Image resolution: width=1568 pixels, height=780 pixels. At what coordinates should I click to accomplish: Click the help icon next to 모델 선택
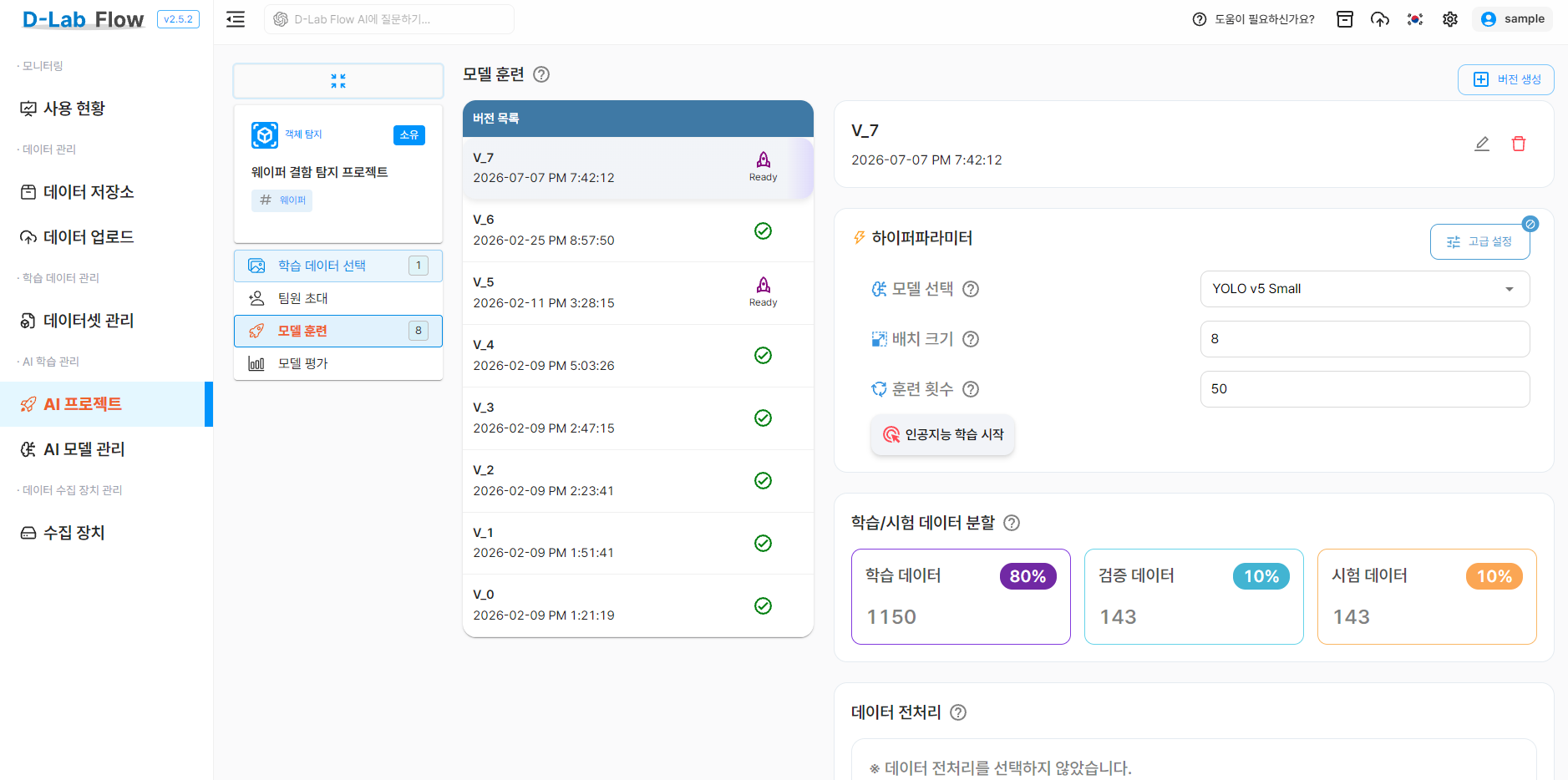[971, 289]
